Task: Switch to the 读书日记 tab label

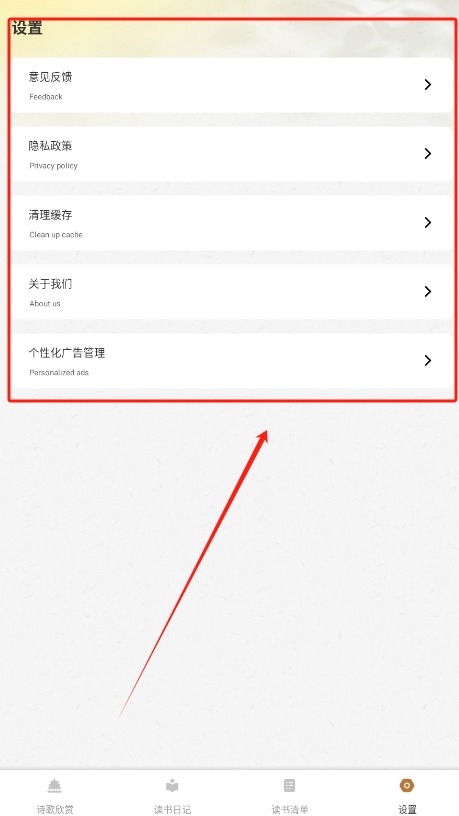Action: point(172,809)
